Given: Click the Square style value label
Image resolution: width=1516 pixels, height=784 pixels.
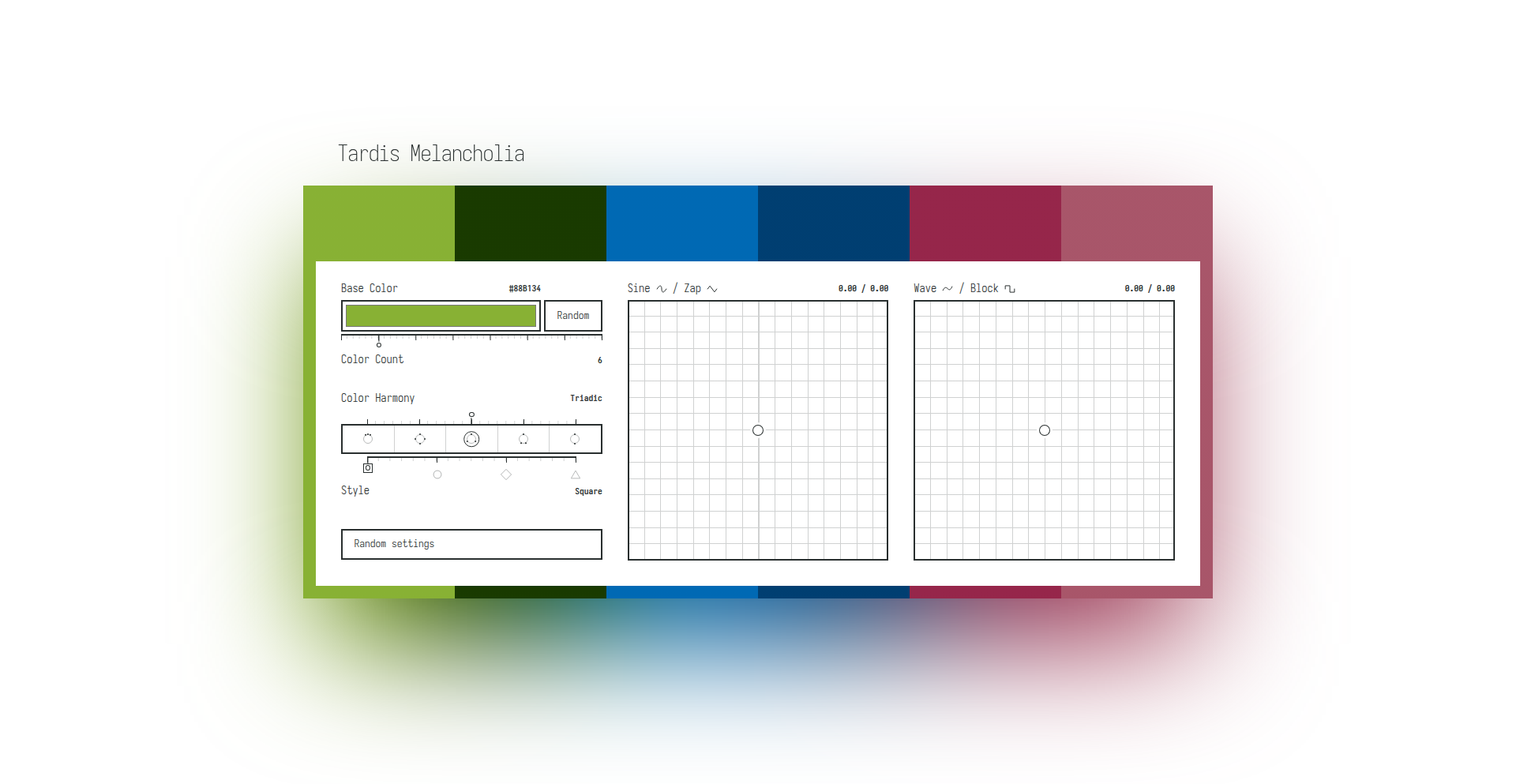Looking at the screenshot, I should pyautogui.click(x=588, y=492).
